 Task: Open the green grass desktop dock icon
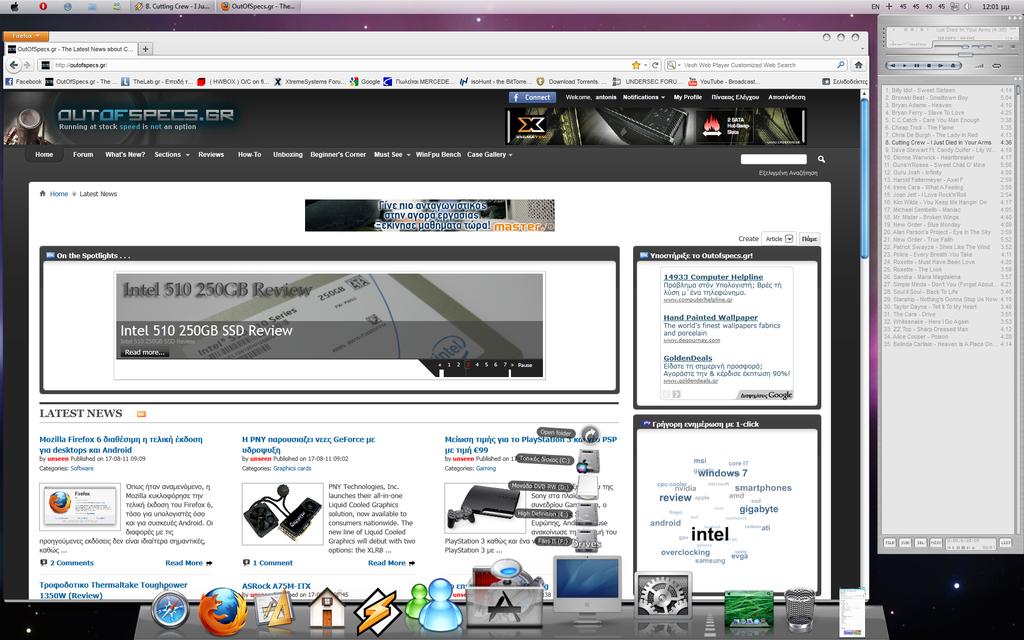tap(748, 609)
